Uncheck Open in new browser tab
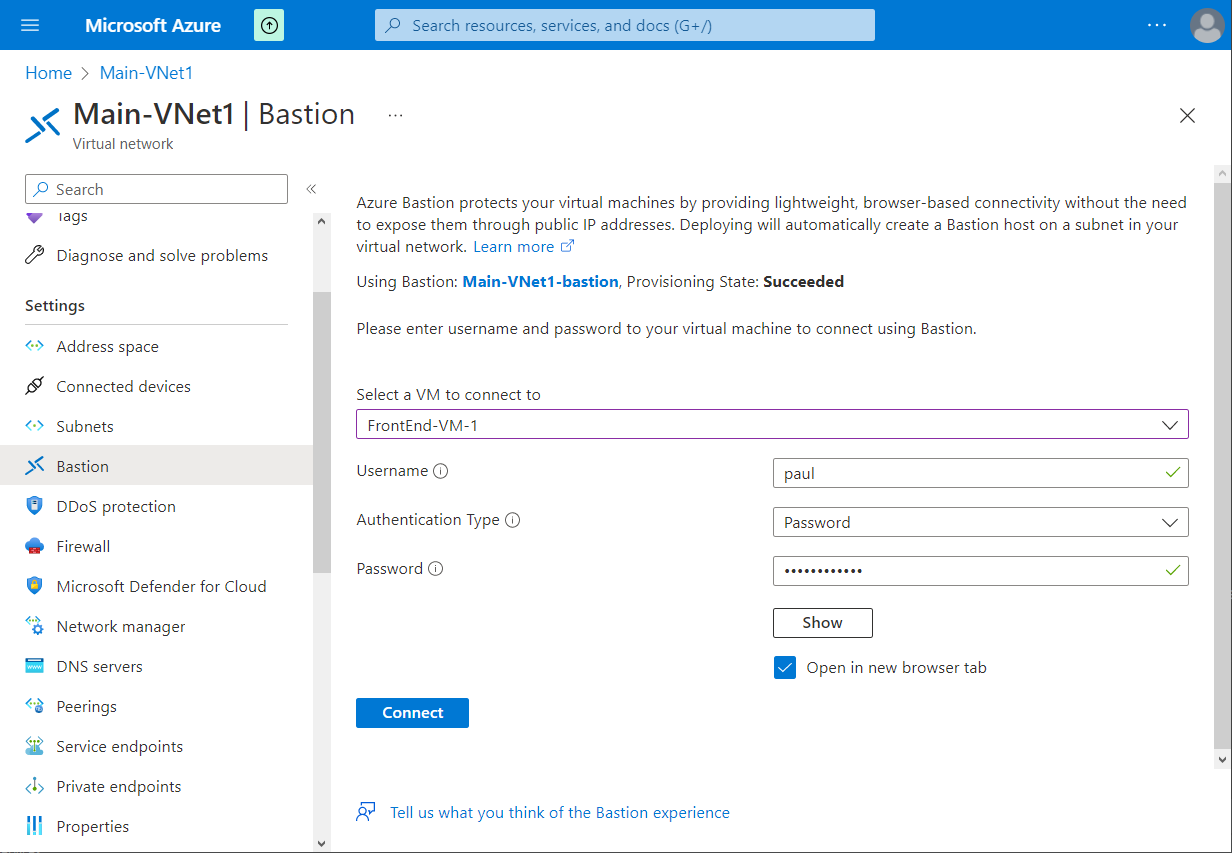The height and width of the screenshot is (853, 1232). pos(784,668)
